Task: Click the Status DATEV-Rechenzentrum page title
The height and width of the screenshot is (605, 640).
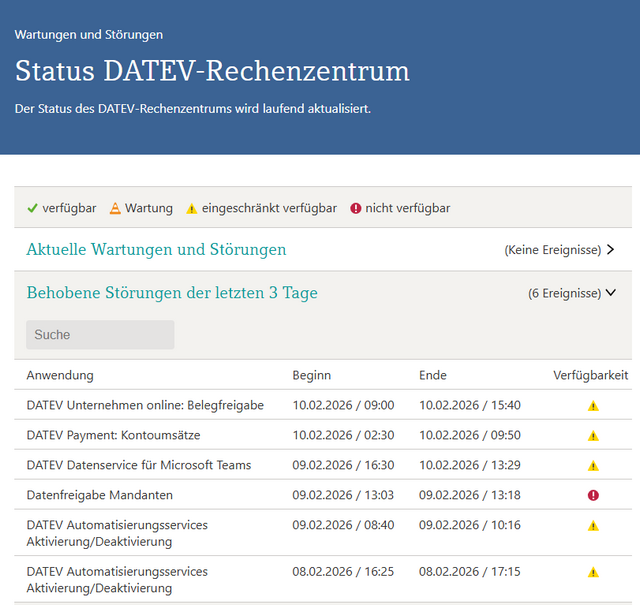Action: coord(212,71)
